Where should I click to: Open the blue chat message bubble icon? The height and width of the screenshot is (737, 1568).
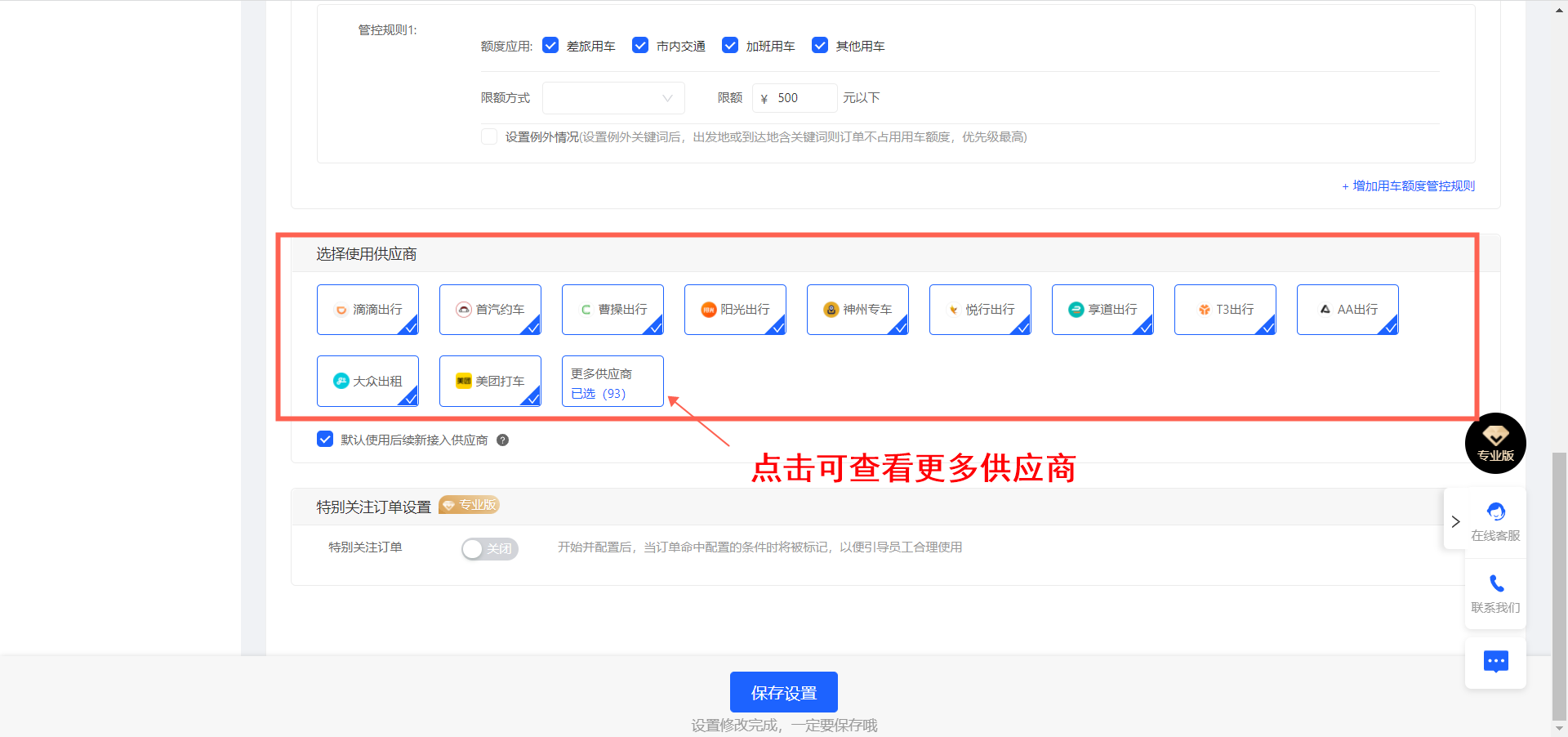(1496, 661)
